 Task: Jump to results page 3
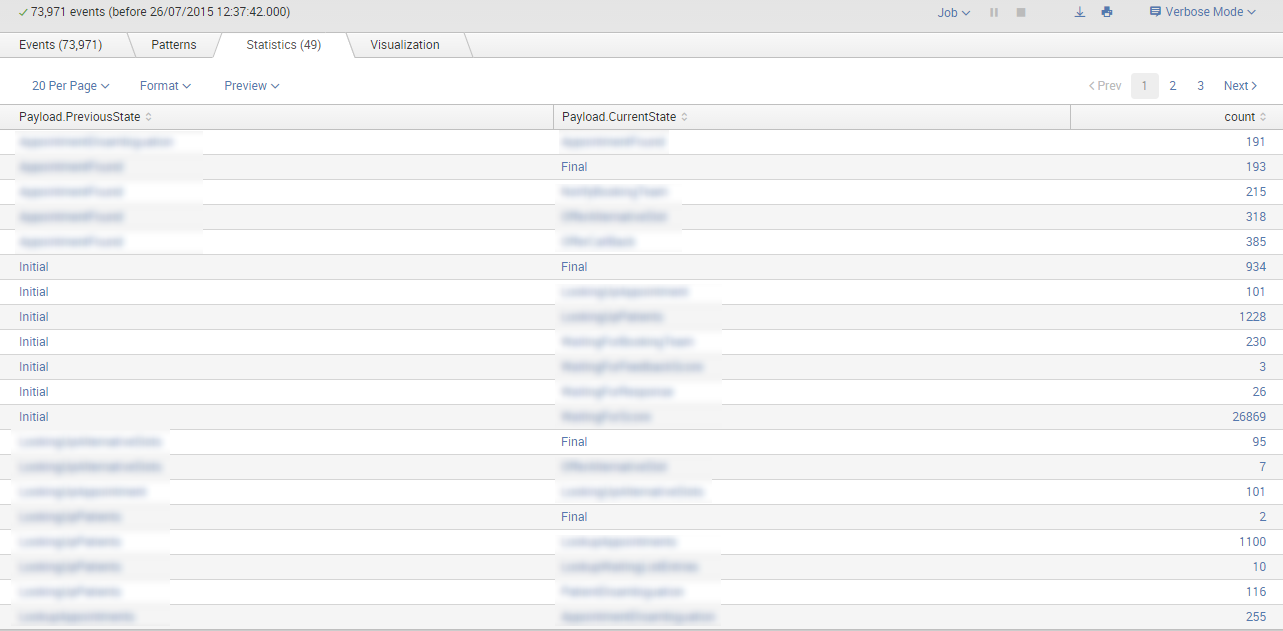(x=1200, y=86)
